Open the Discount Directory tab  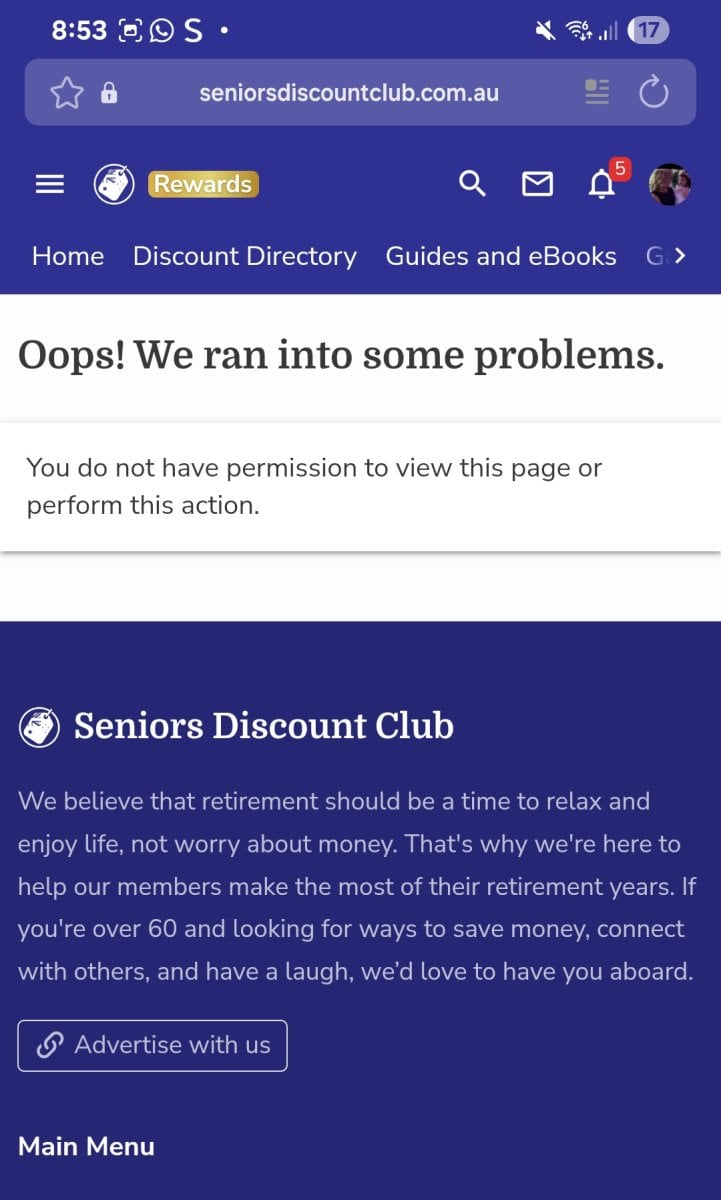pos(245,256)
